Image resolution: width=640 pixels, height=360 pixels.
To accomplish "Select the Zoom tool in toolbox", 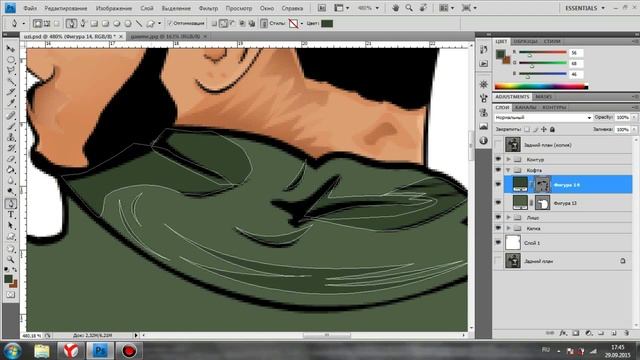I will point(11,259).
